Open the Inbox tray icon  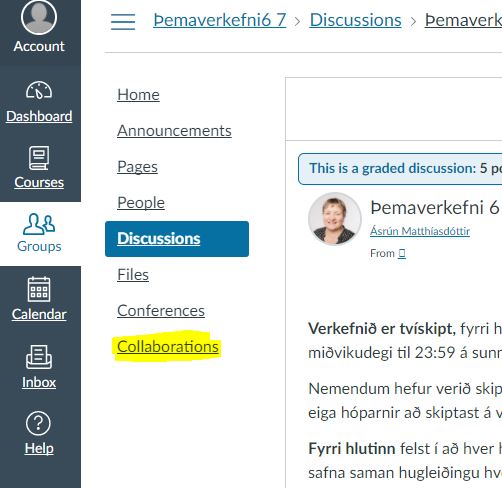(x=39, y=357)
